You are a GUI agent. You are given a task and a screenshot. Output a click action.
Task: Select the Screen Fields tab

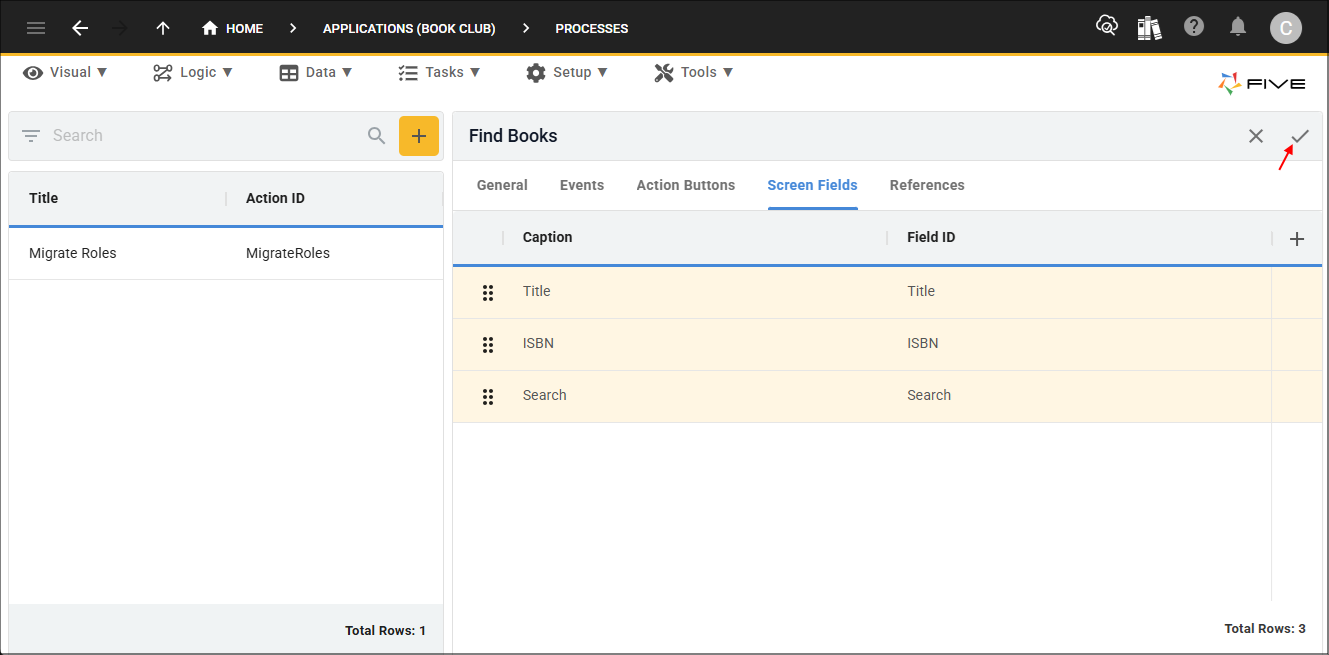click(x=813, y=185)
